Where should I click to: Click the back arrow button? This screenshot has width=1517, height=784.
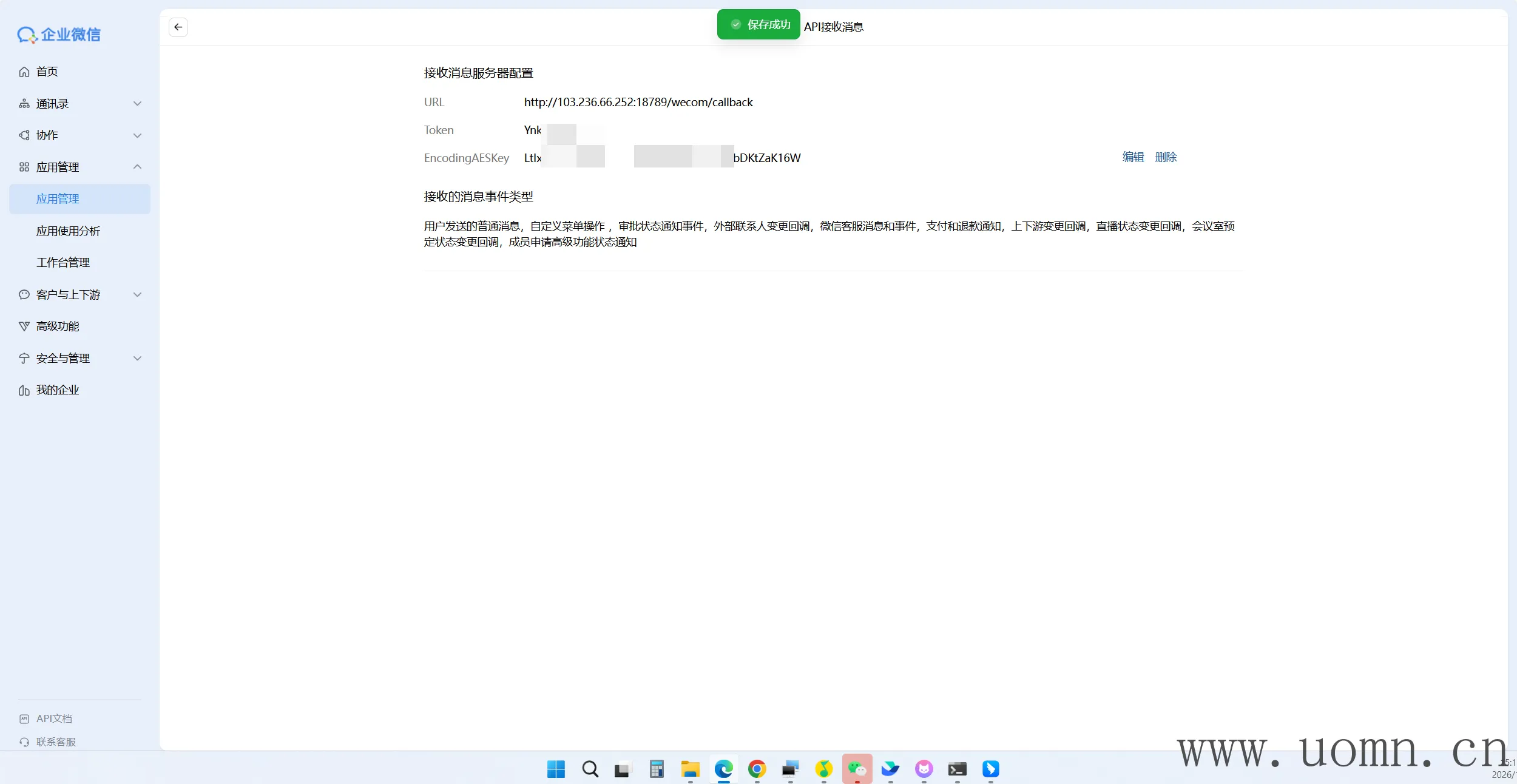(x=178, y=27)
